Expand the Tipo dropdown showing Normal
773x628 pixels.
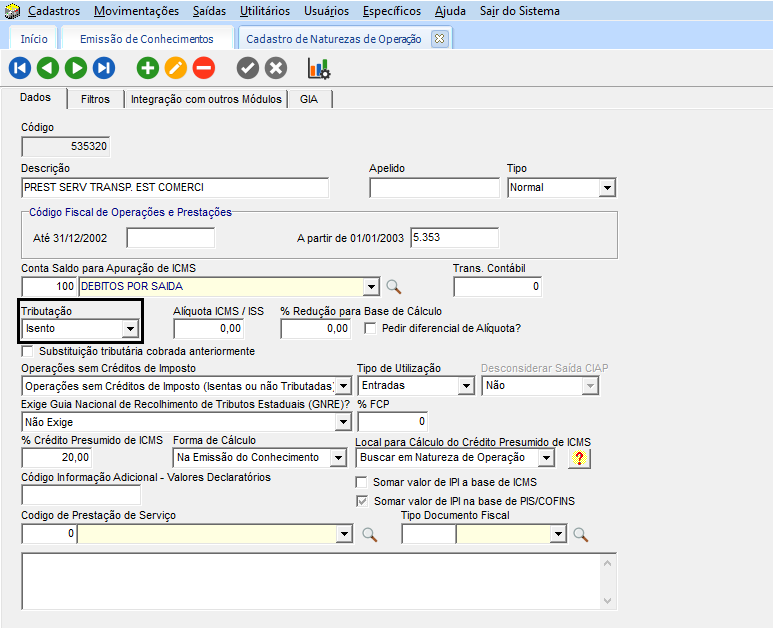(607, 188)
